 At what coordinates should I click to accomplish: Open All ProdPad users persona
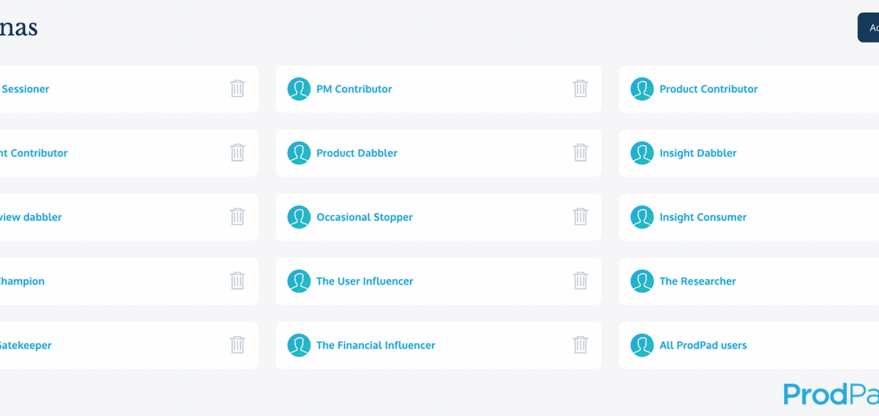pyautogui.click(x=703, y=345)
